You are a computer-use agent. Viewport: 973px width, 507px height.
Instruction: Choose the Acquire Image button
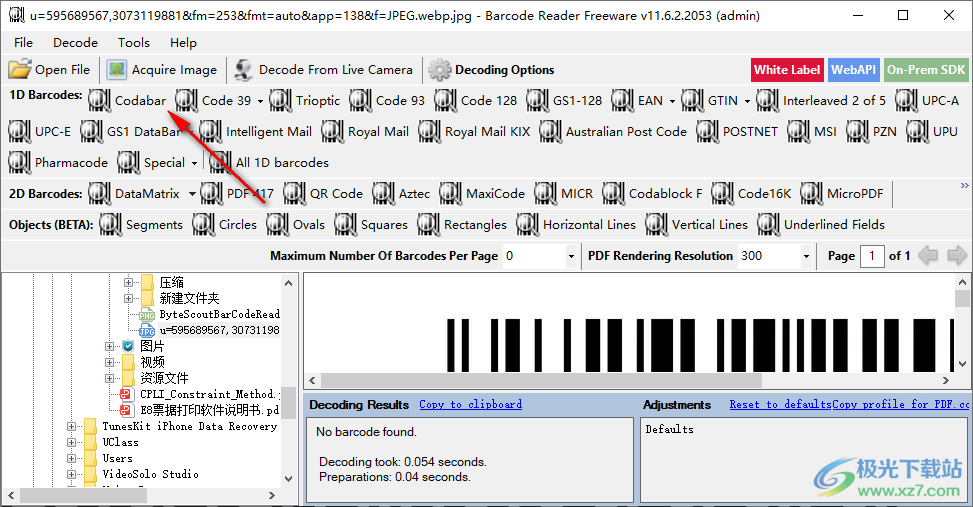162,70
